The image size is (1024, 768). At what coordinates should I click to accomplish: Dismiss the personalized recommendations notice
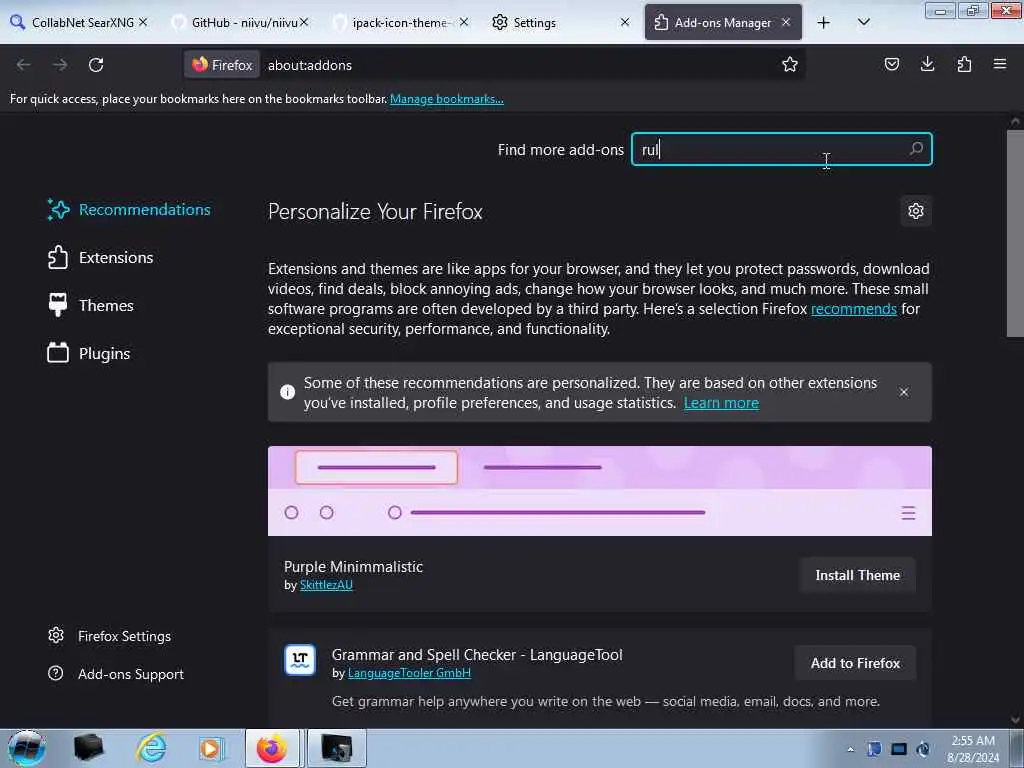point(904,392)
